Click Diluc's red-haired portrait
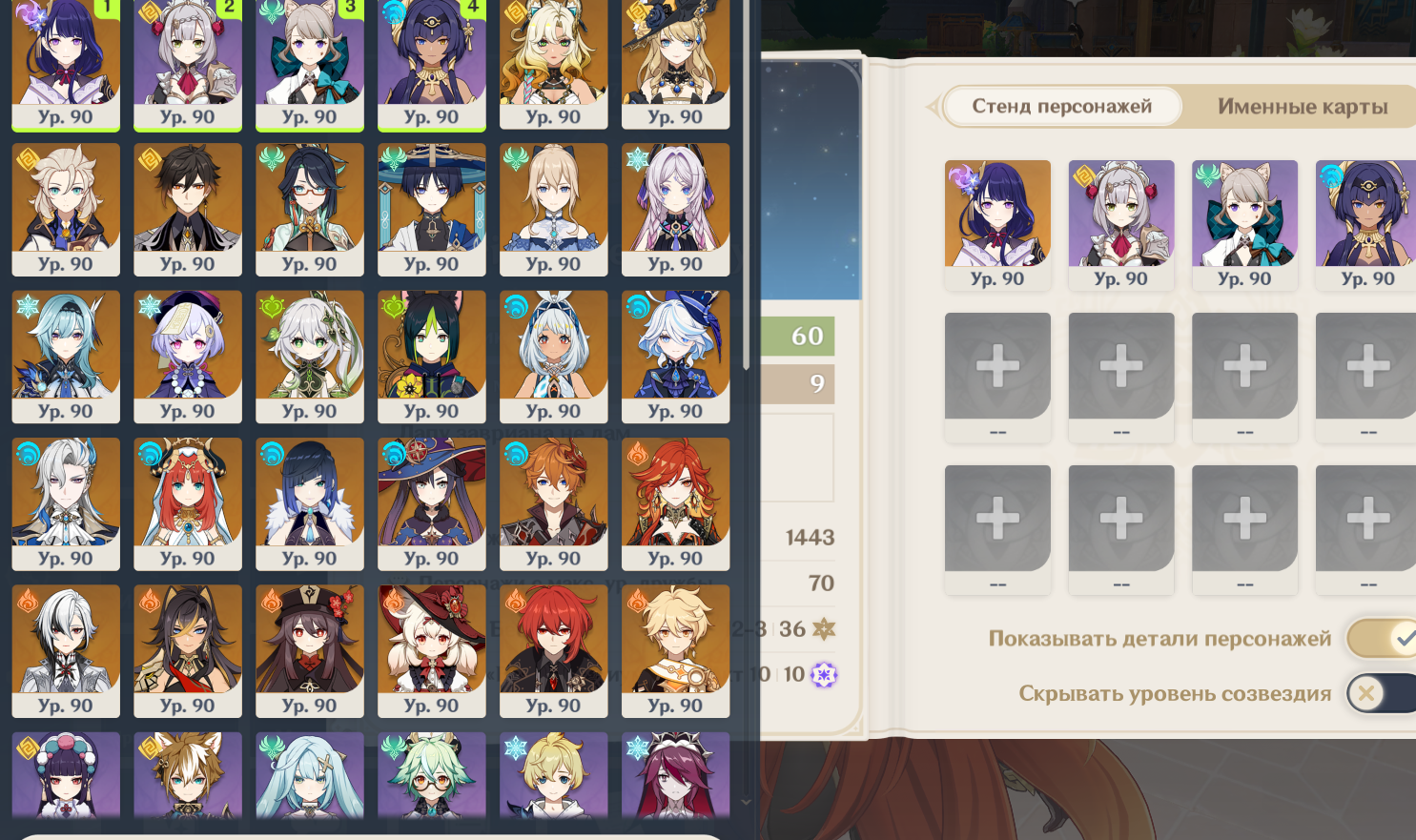This screenshot has width=1416, height=840. 553,651
